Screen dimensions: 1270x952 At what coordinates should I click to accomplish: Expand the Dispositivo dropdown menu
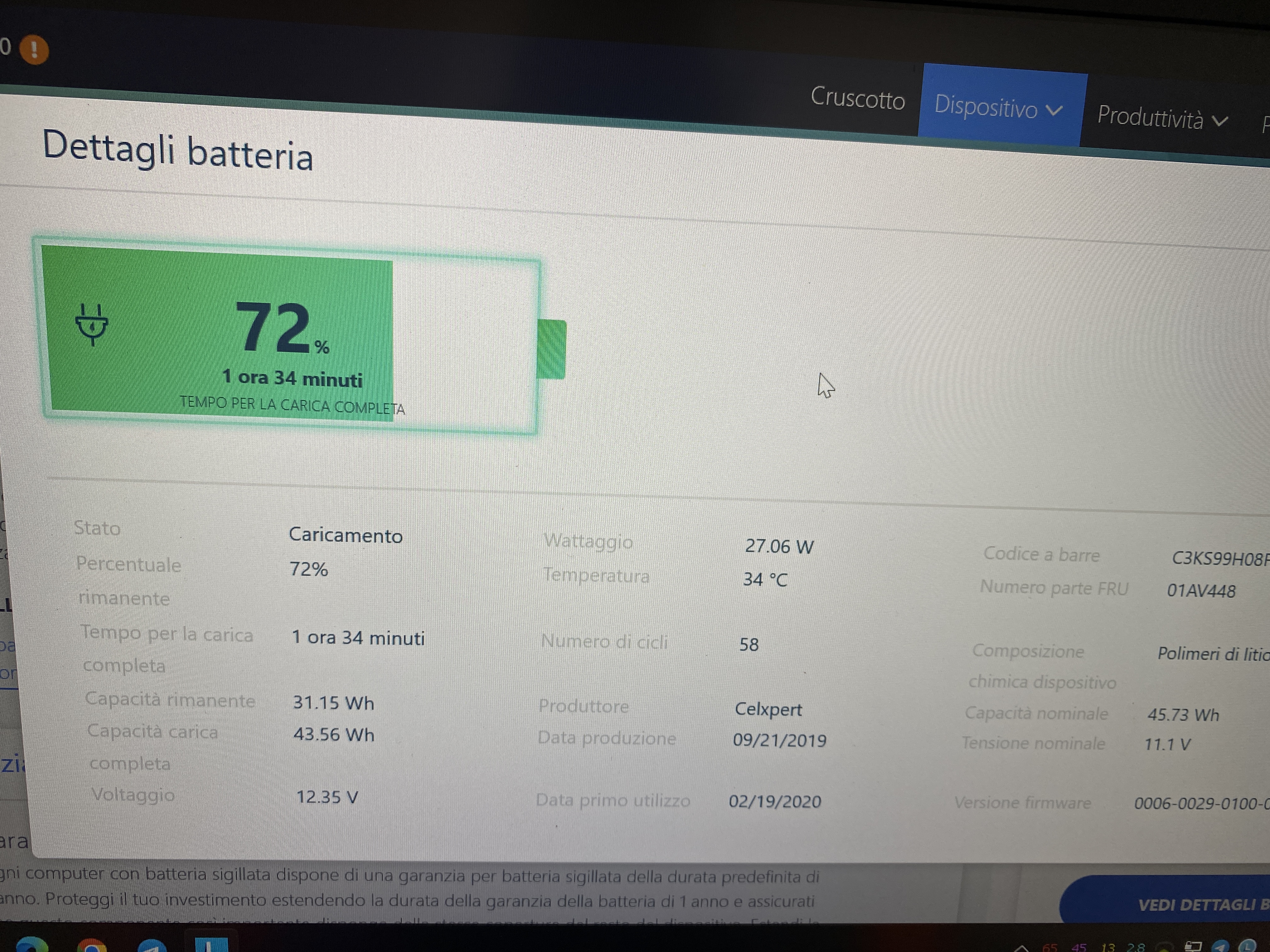(998, 107)
